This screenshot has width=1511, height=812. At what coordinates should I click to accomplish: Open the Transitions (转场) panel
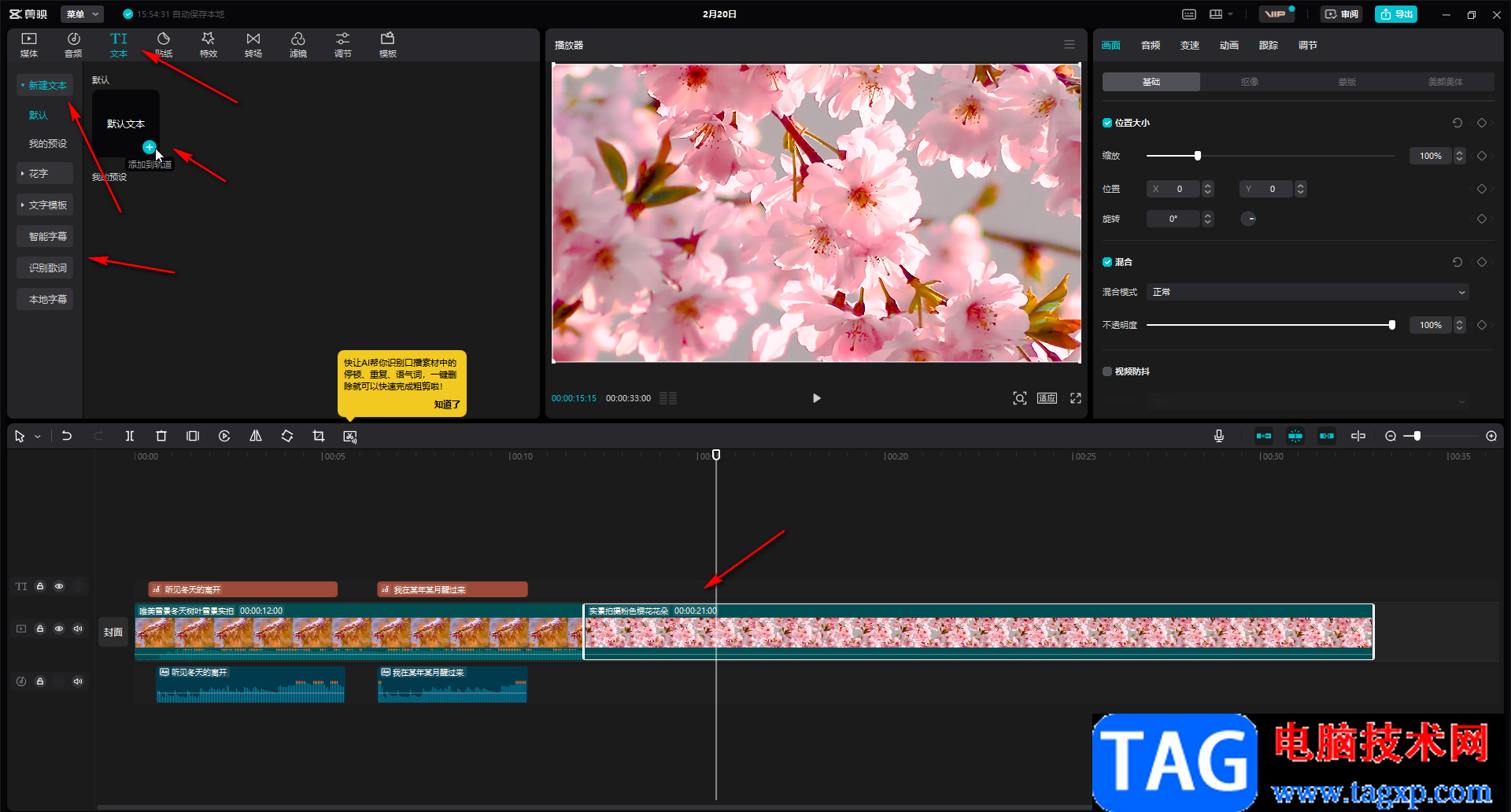click(253, 45)
